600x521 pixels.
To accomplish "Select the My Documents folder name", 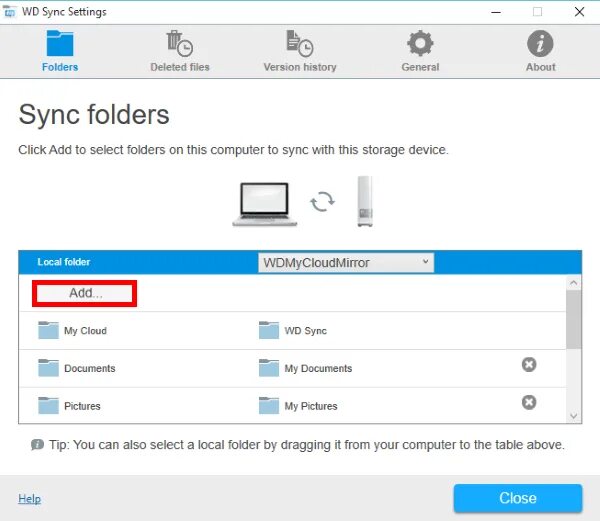I will point(318,368).
